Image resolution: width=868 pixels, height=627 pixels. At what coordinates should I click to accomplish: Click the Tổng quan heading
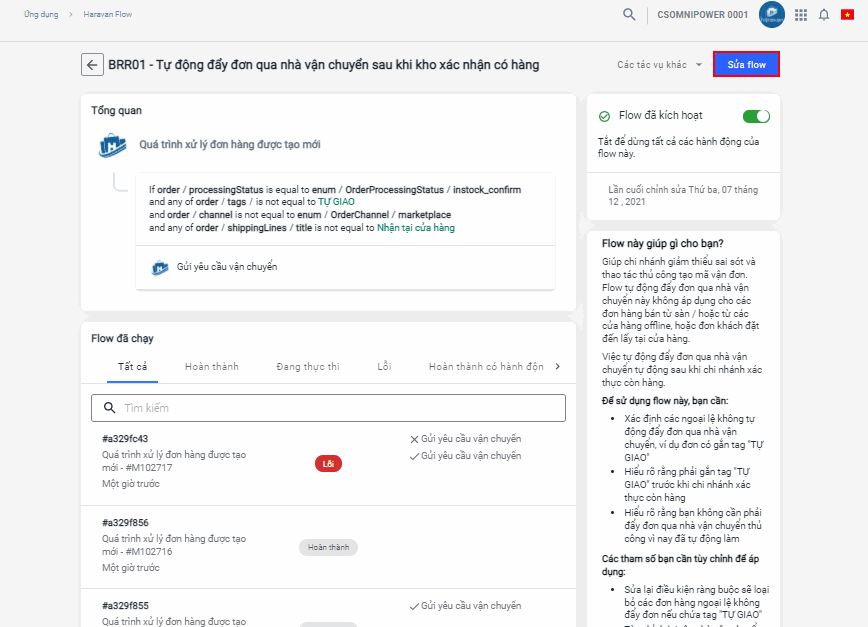[x=116, y=111]
